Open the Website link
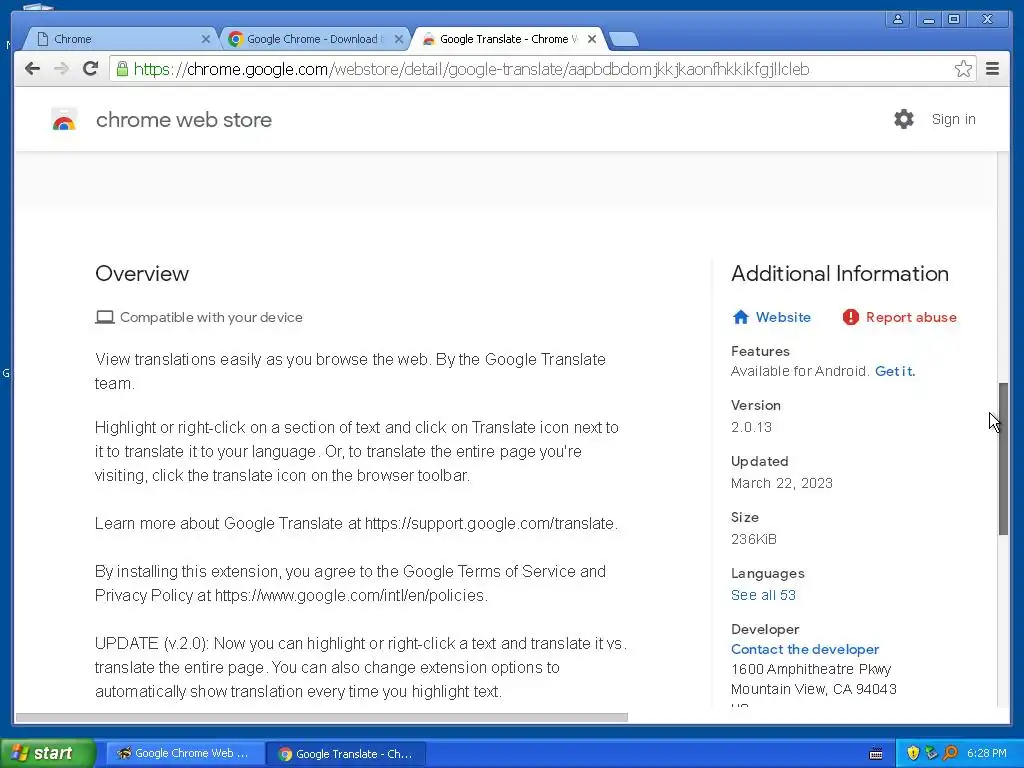 (783, 317)
